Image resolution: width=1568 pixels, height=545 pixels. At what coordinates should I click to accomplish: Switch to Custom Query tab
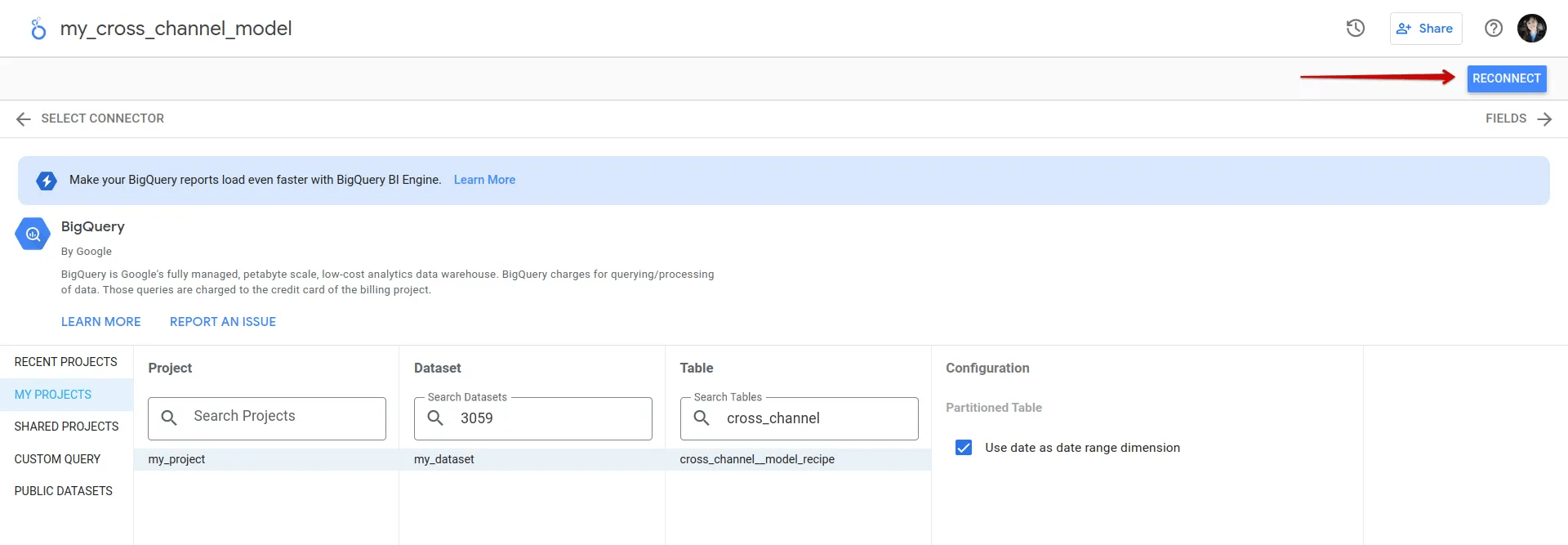[66, 459]
